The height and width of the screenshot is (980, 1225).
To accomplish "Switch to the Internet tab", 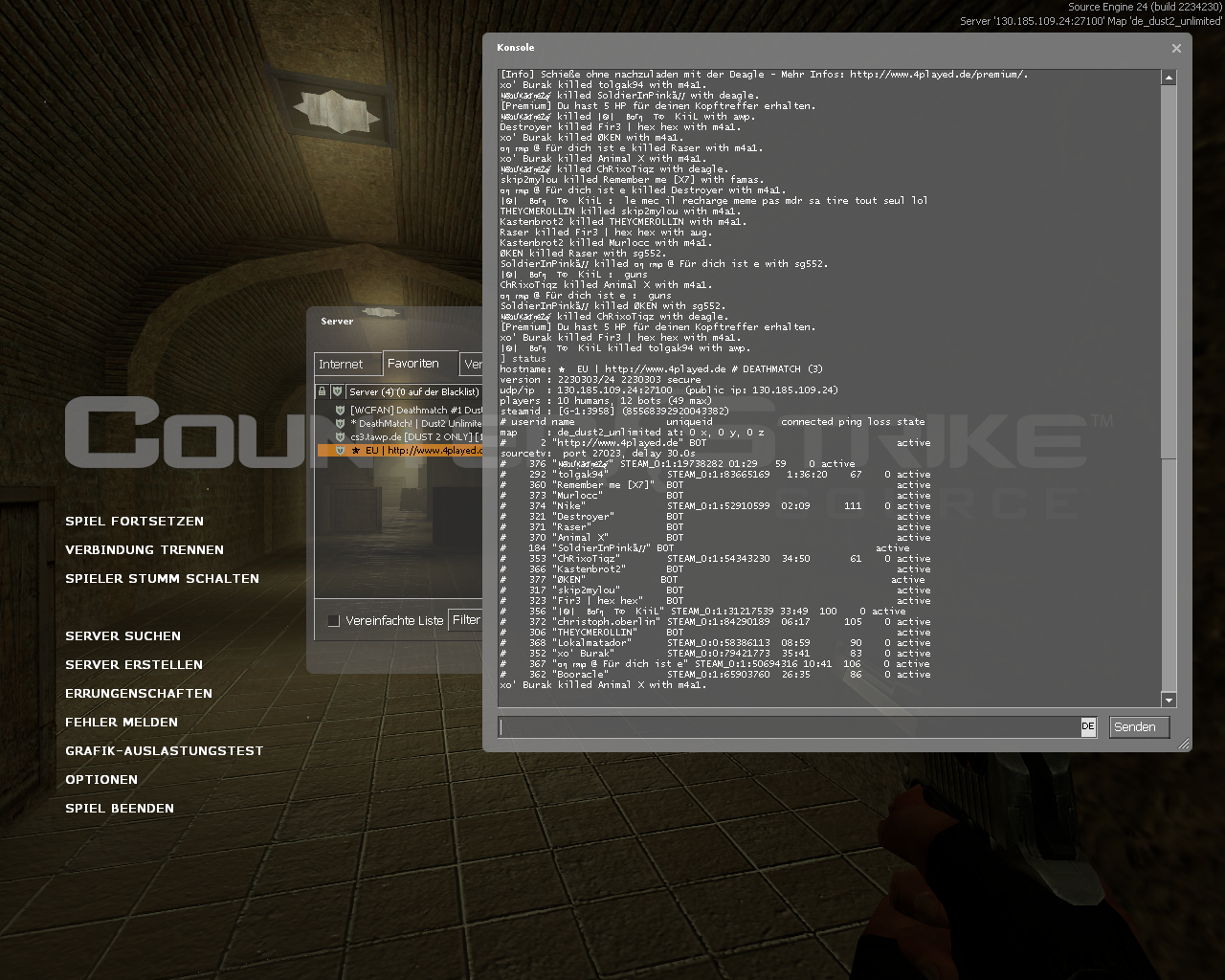I will [341, 365].
